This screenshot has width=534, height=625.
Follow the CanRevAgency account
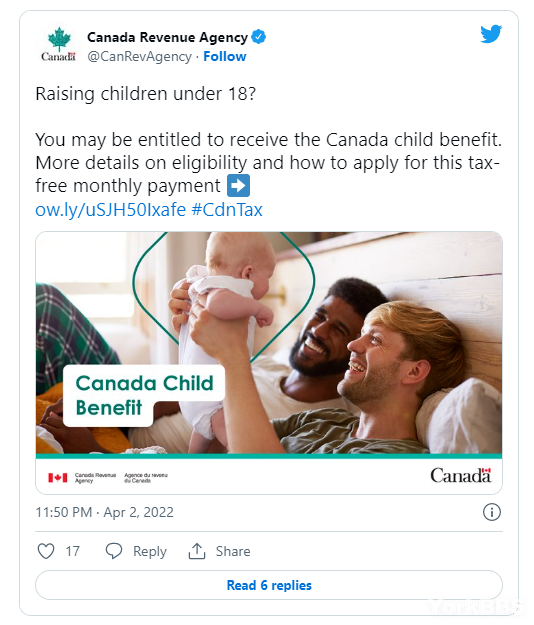click(x=225, y=57)
